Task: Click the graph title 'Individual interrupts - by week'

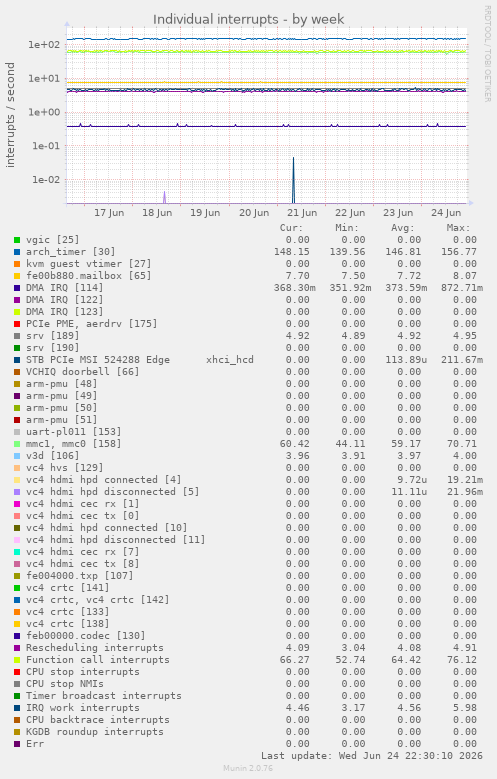Action: pos(248,19)
